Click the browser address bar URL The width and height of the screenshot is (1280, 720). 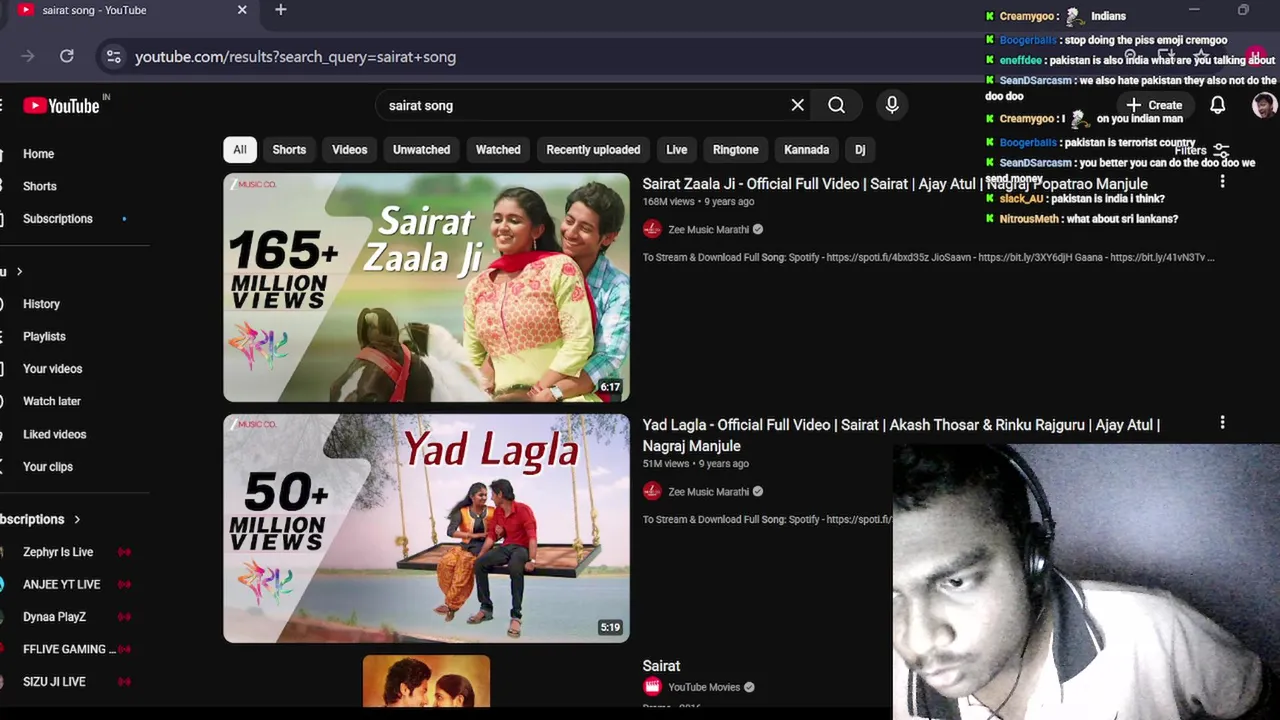click(295, 57)
